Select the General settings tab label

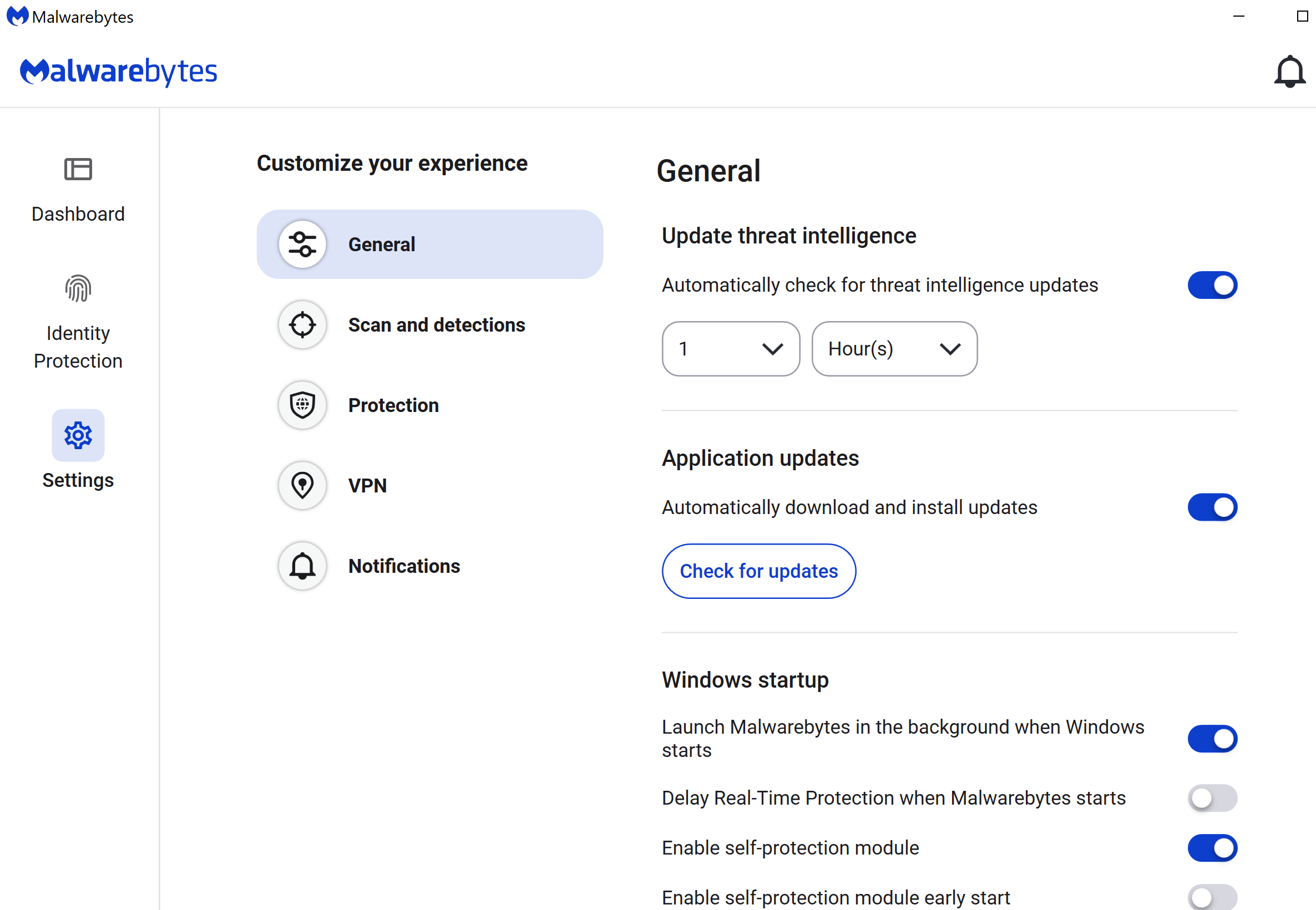point(382,245)
